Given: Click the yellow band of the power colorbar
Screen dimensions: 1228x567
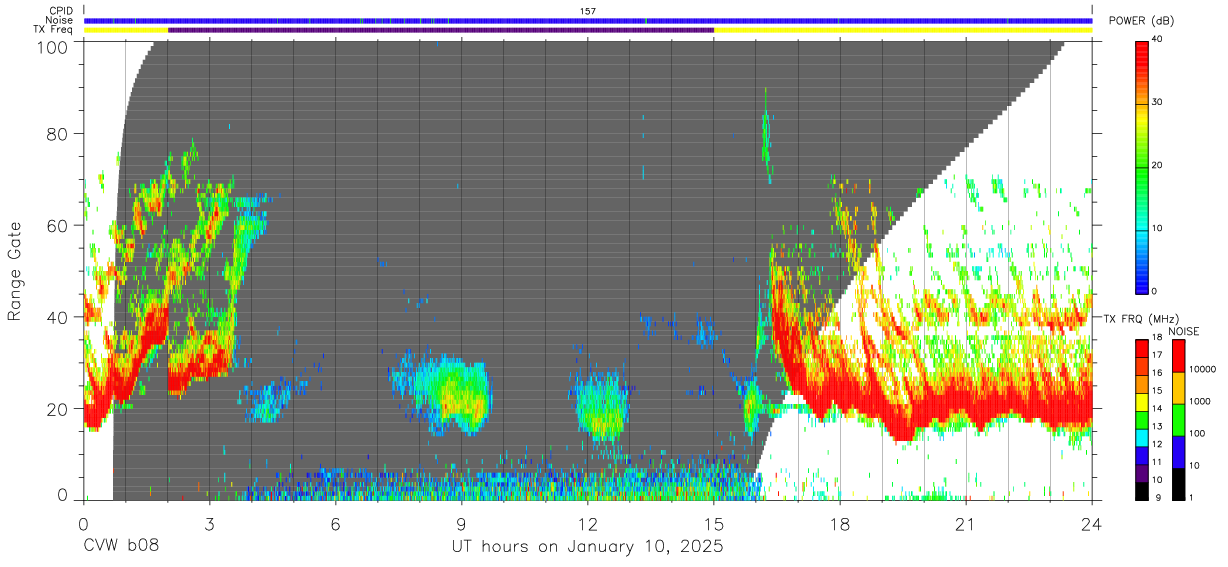Looking at the screenshot, I should 1142,117.
